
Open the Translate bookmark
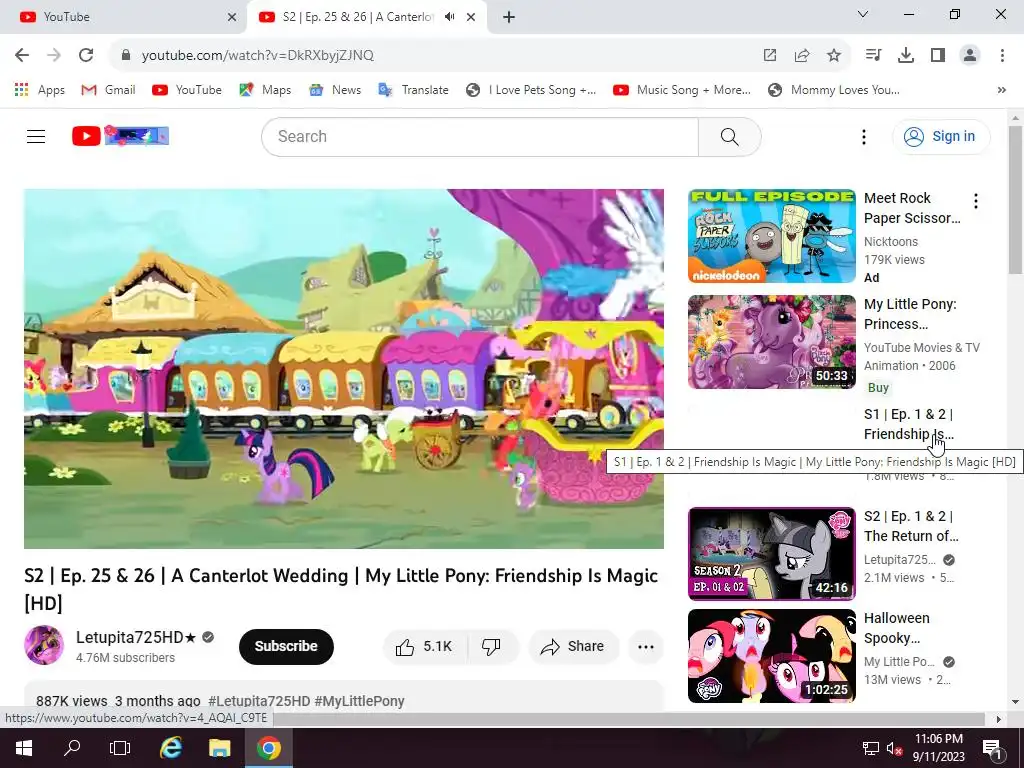(413, 90)
